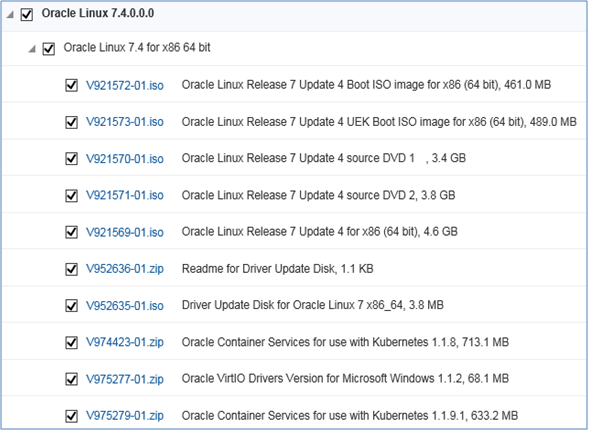The image size is (589, 430).
Task: Toggle the Readme for Driver Update Disk checkbox
Action: click(x=71, y=269)
